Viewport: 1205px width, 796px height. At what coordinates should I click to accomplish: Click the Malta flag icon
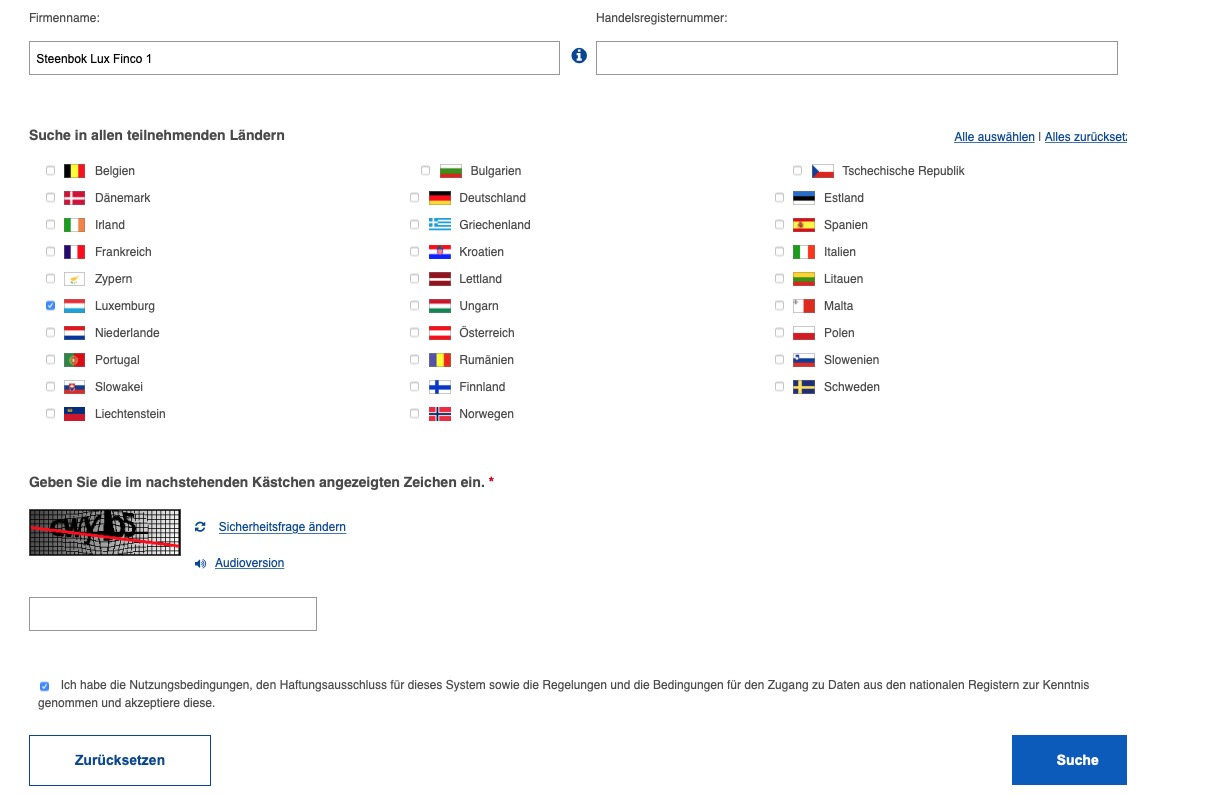804,305
